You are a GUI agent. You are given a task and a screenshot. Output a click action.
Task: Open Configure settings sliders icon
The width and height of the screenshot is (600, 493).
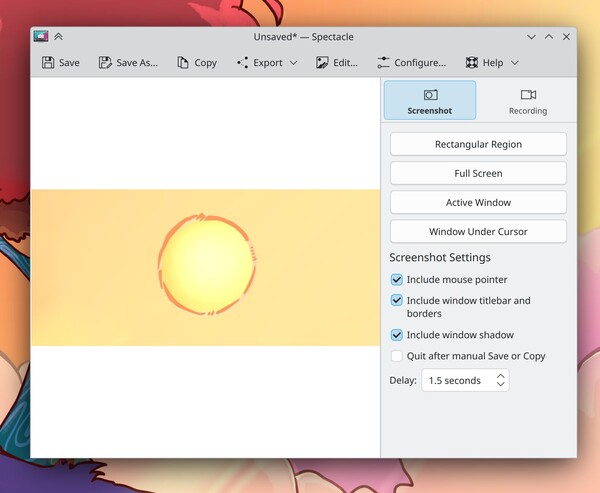383,62
